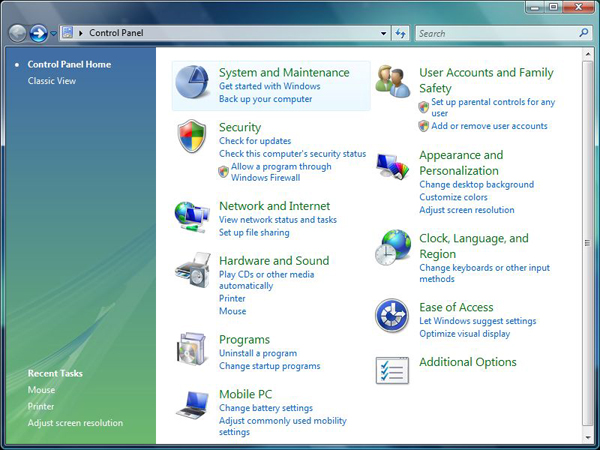Click the System and Maintenance icon

[x=192, y=84]
